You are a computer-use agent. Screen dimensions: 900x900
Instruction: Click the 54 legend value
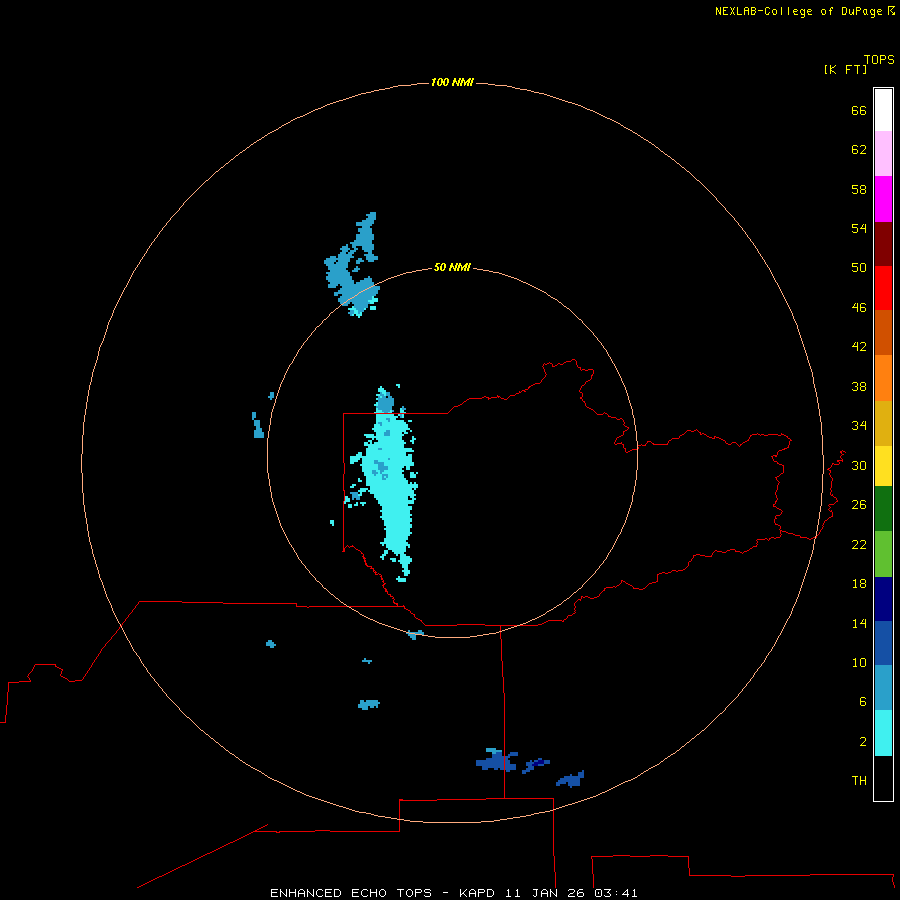point(859,228)
